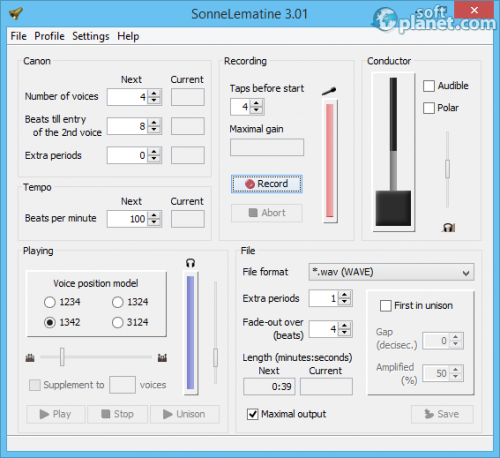Click the microphone icon above recording level
This screenshot has height=458, width=500.
click(x=329, y=91)
